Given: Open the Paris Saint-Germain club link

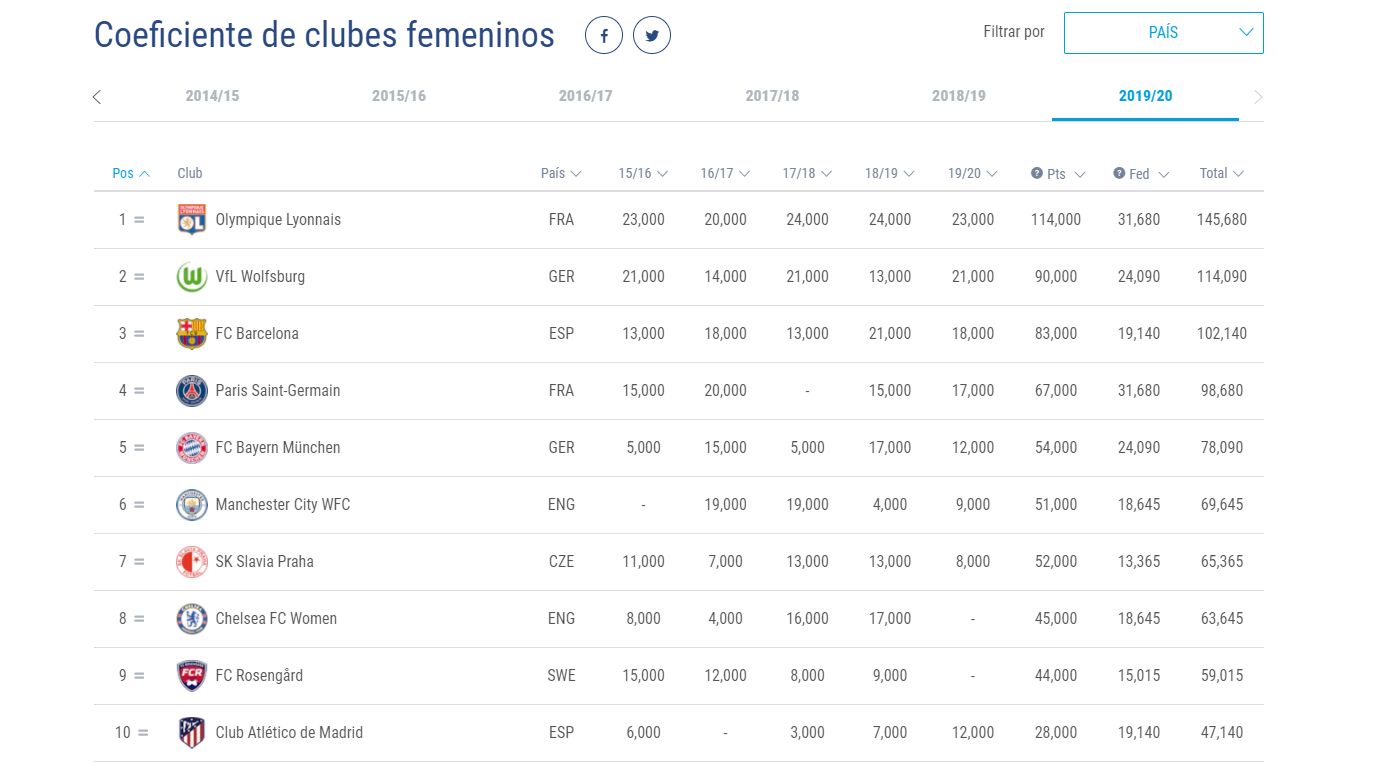Looking at the screenshot, I should [x=278, y=390].
